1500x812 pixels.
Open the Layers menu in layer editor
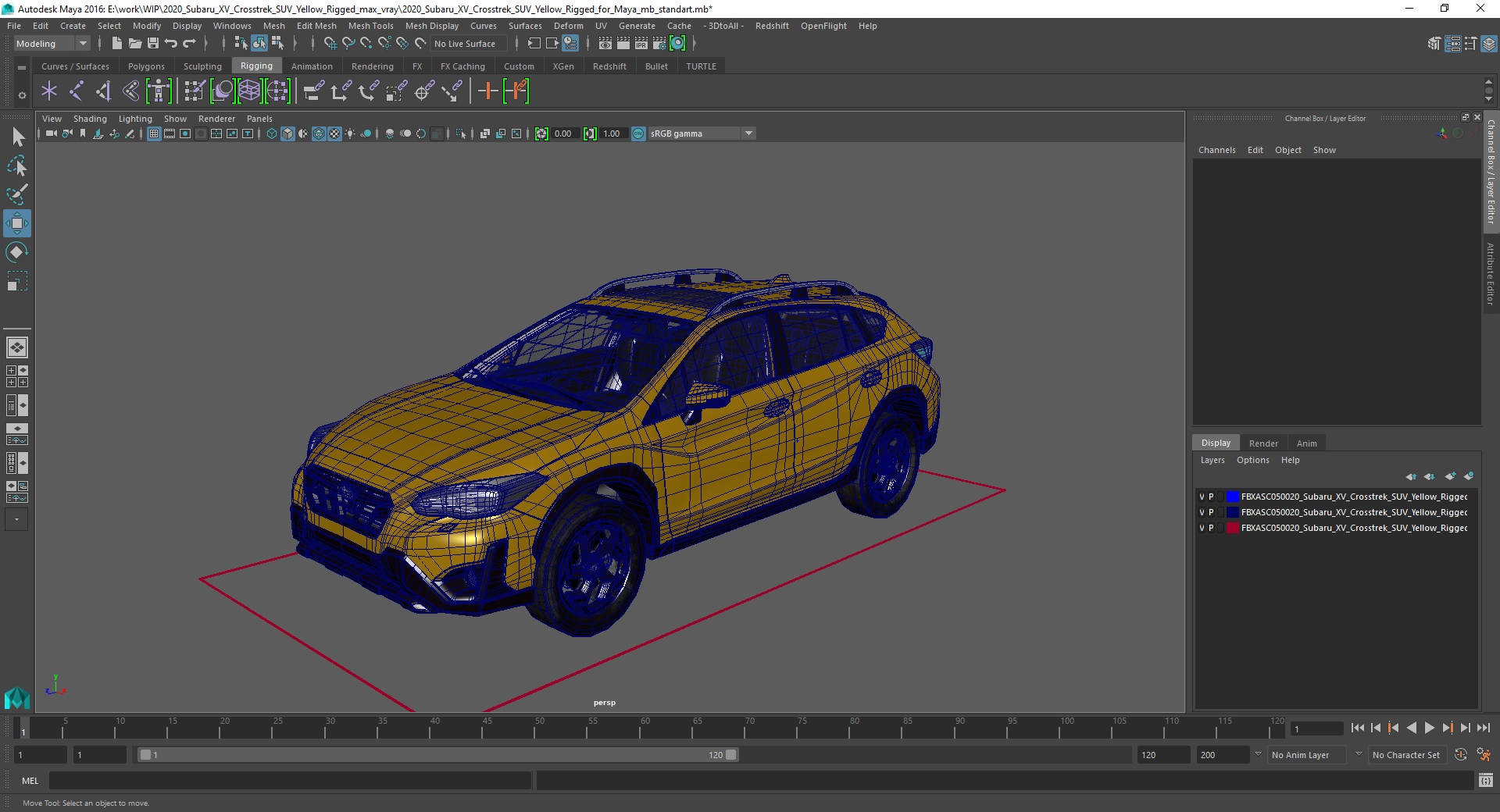click(1212, 460)
